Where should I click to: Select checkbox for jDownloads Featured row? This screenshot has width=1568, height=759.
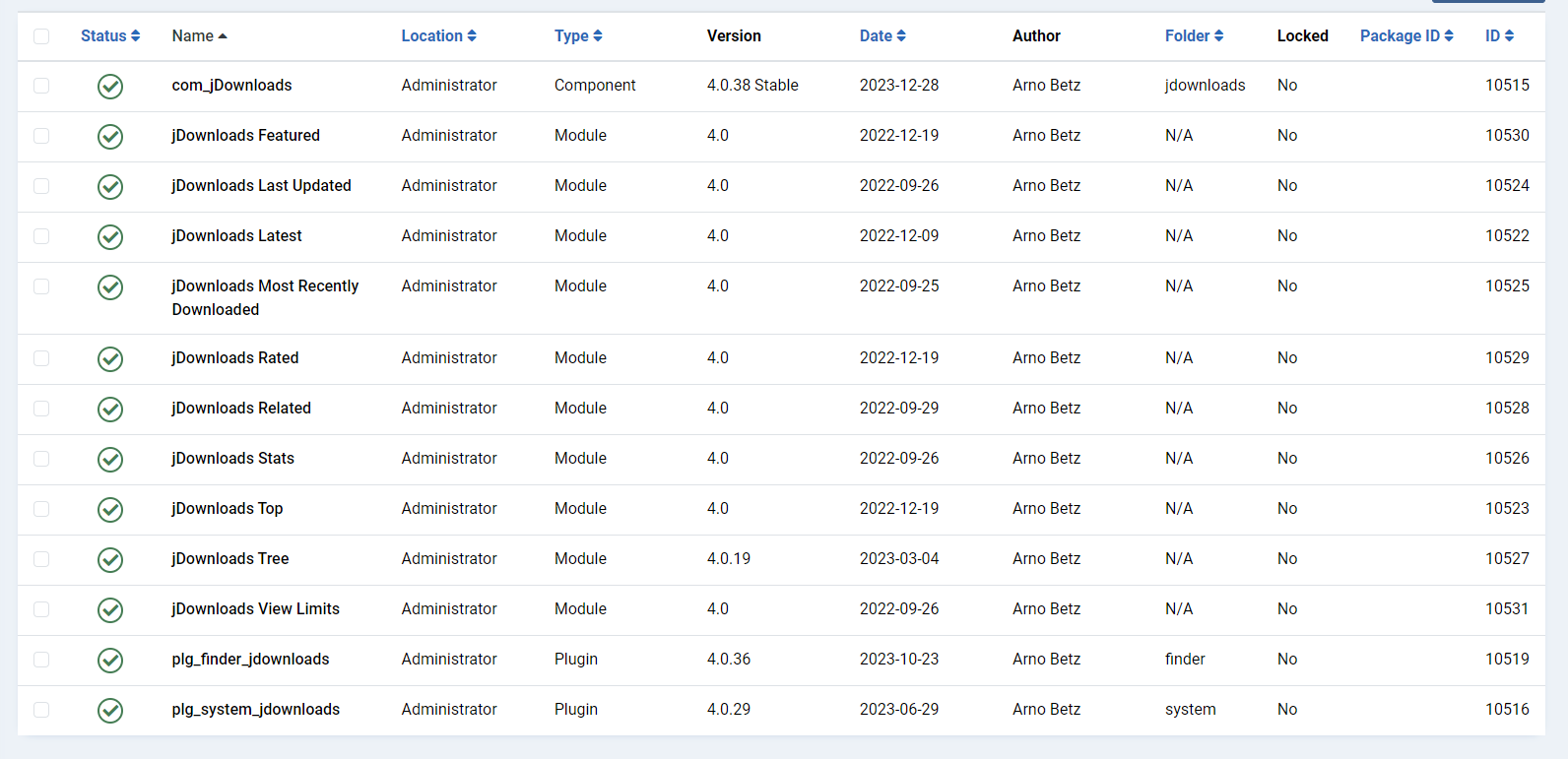41,136
